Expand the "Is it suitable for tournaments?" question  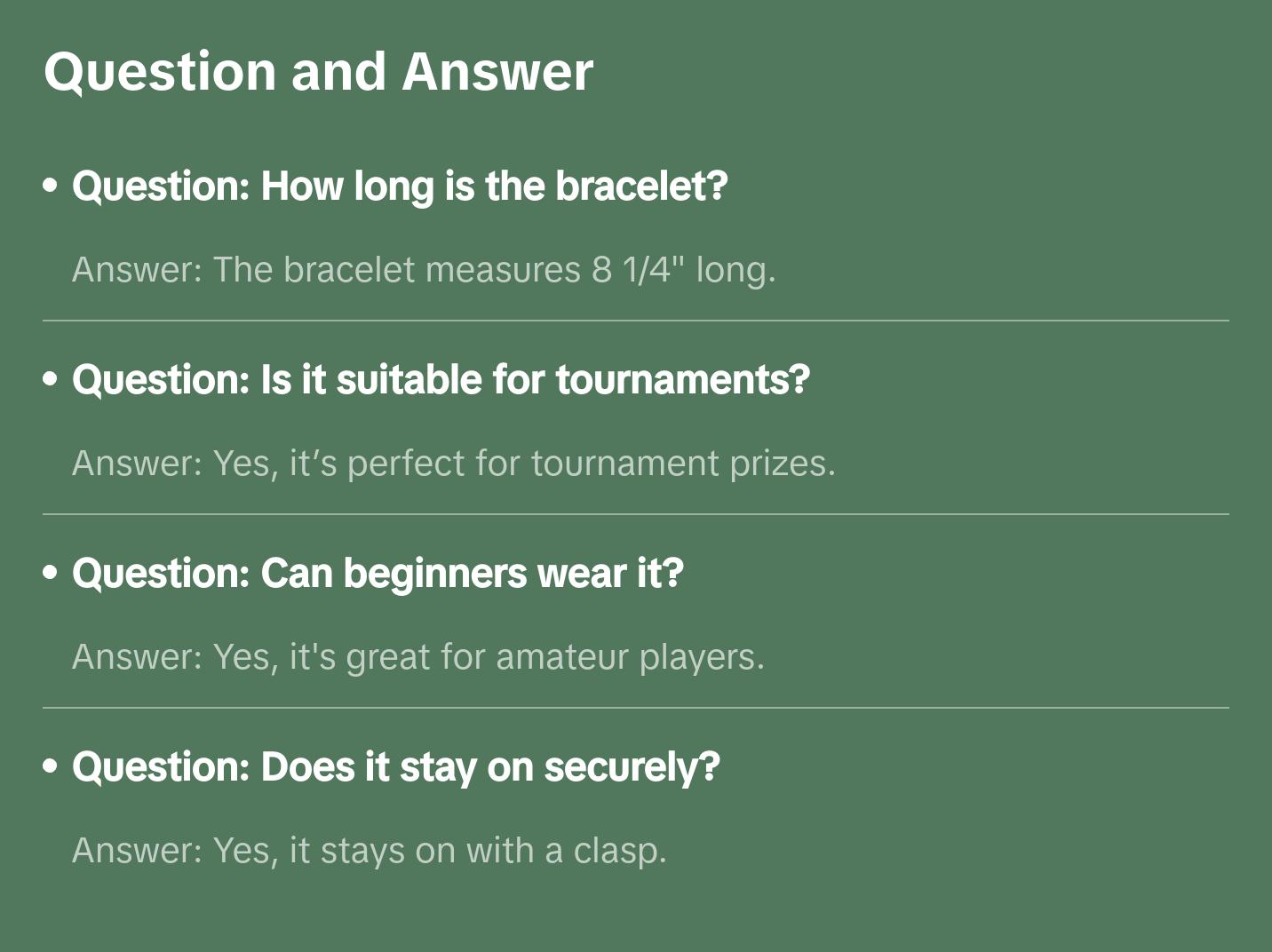[x=441, y=380]
